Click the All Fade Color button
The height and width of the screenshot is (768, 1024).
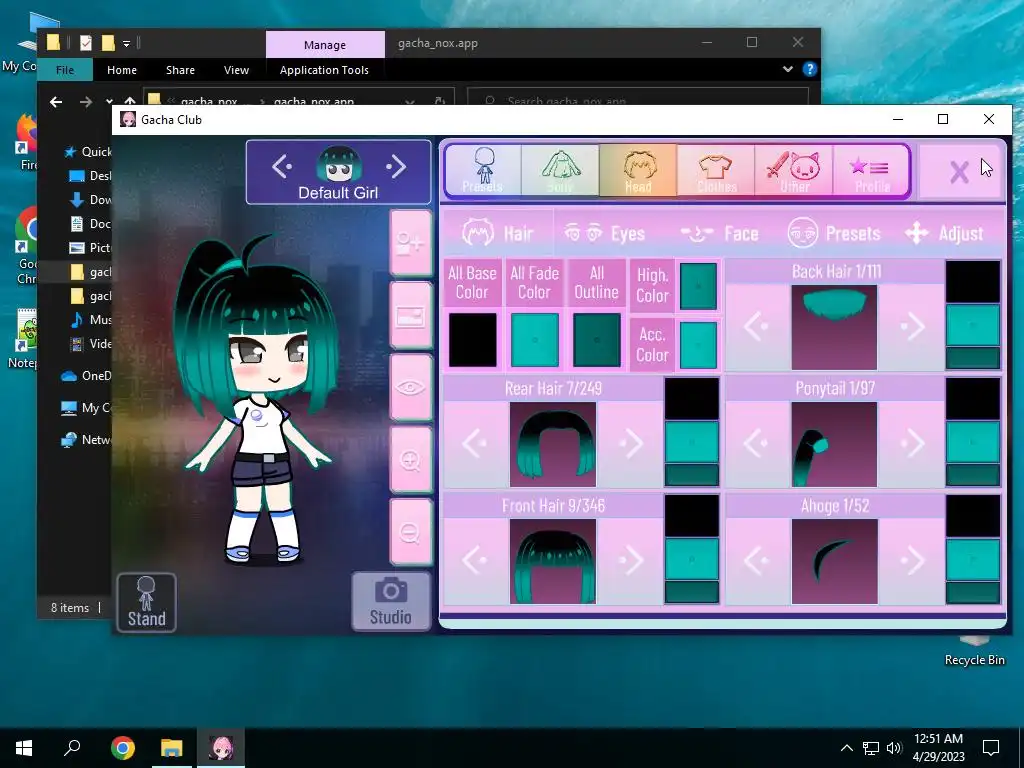[534, 283]
